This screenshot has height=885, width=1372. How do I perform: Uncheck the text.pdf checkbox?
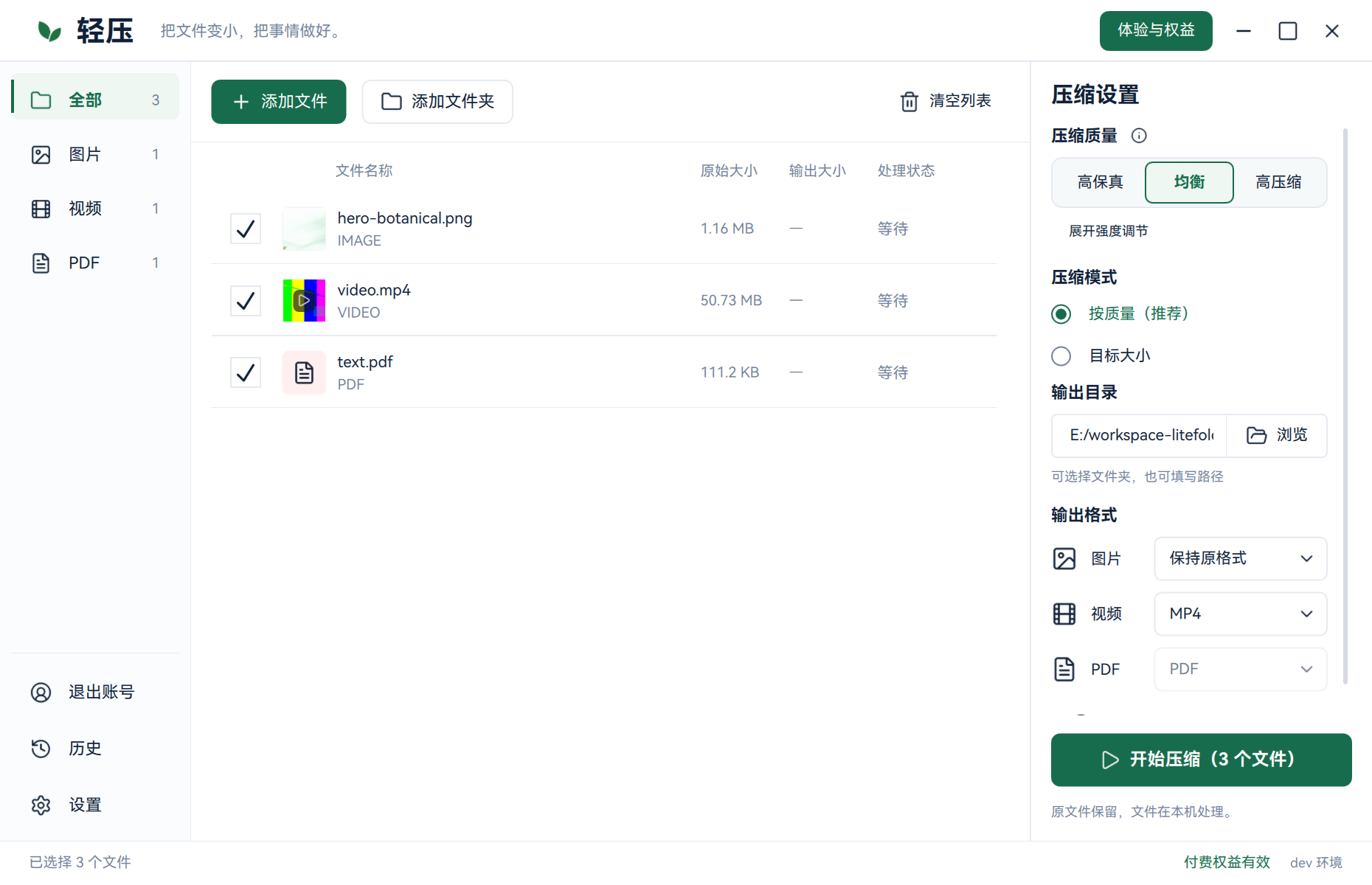pyautogui.click(x=246, y=372)
